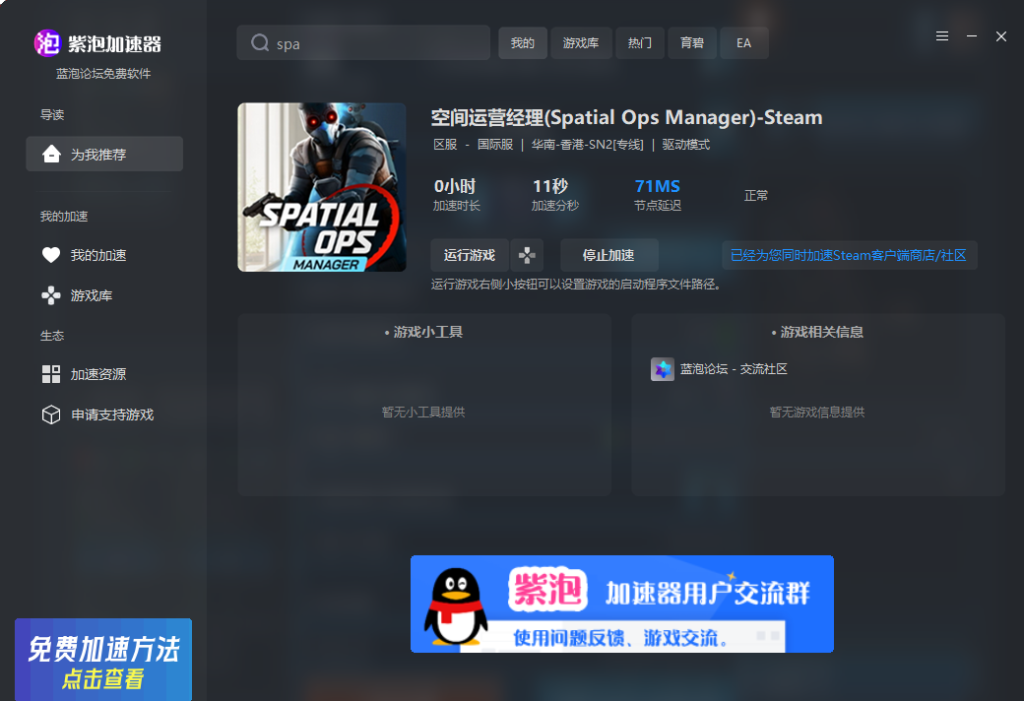The width and height of the screenshot is (1024, 701).
Task: Click the 11秒 acceleration time value
Action: tap(551, 186)
